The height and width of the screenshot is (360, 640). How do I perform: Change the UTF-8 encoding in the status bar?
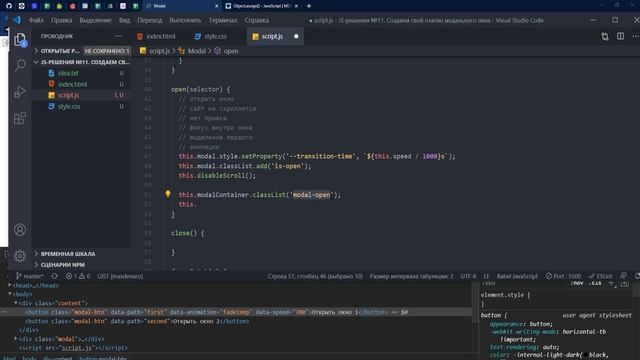pos(468,276)
